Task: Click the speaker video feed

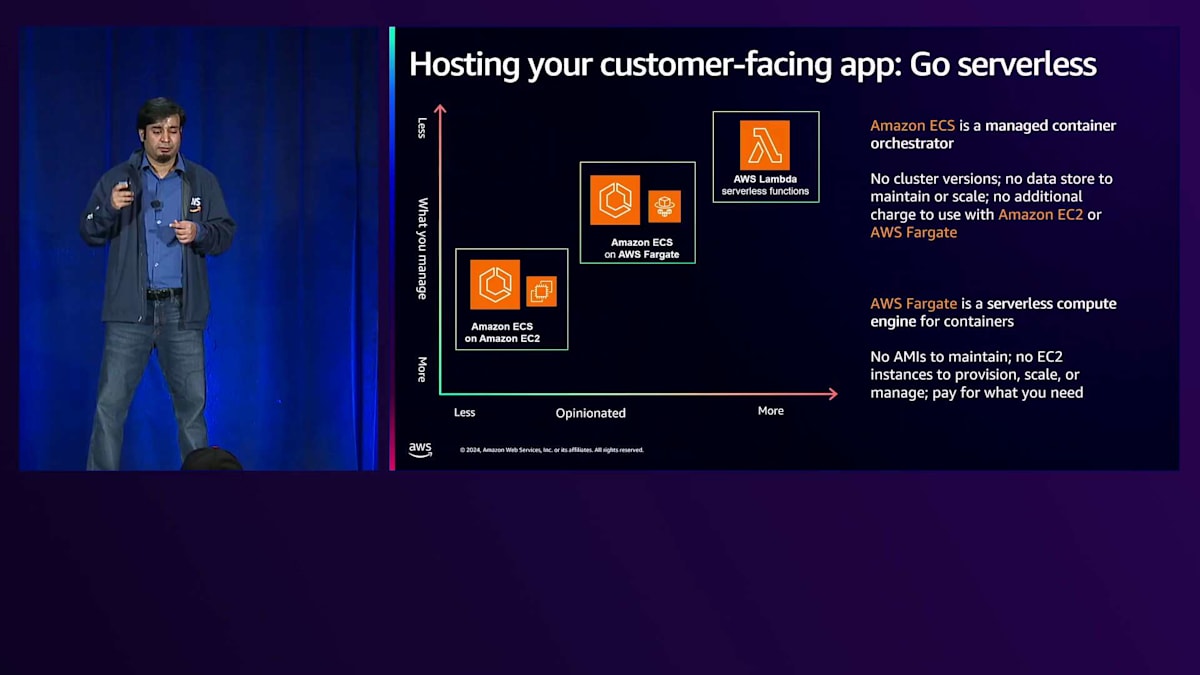Action: tap(199, 248)
